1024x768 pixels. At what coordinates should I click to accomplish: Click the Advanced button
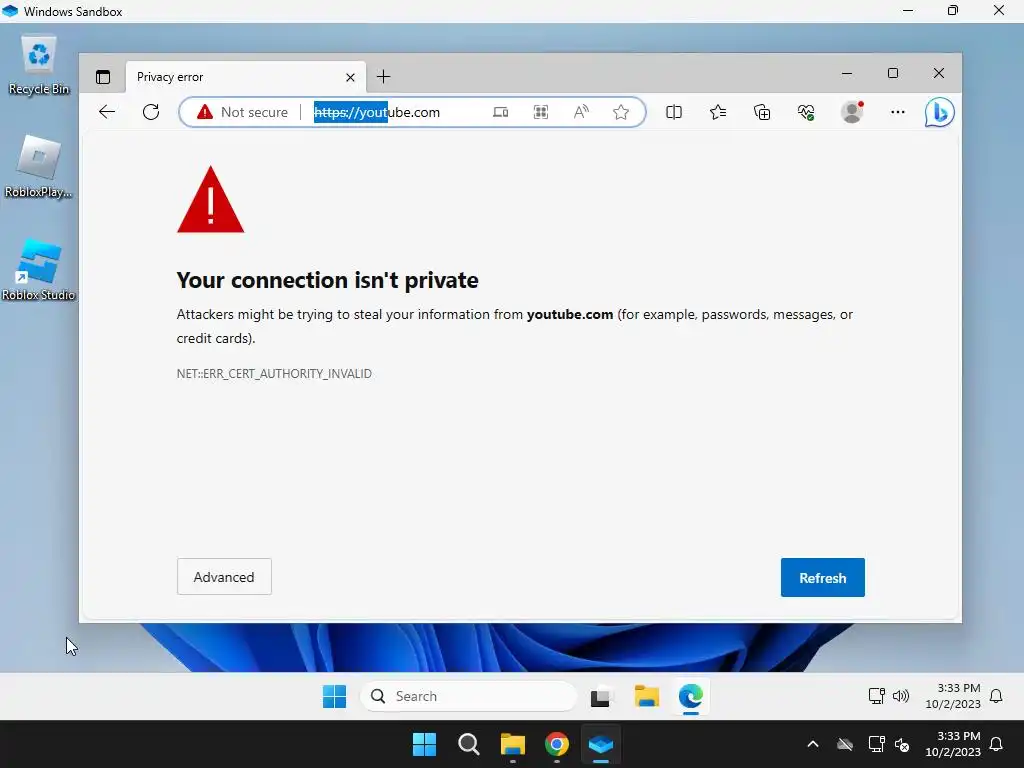coord(224,577)
